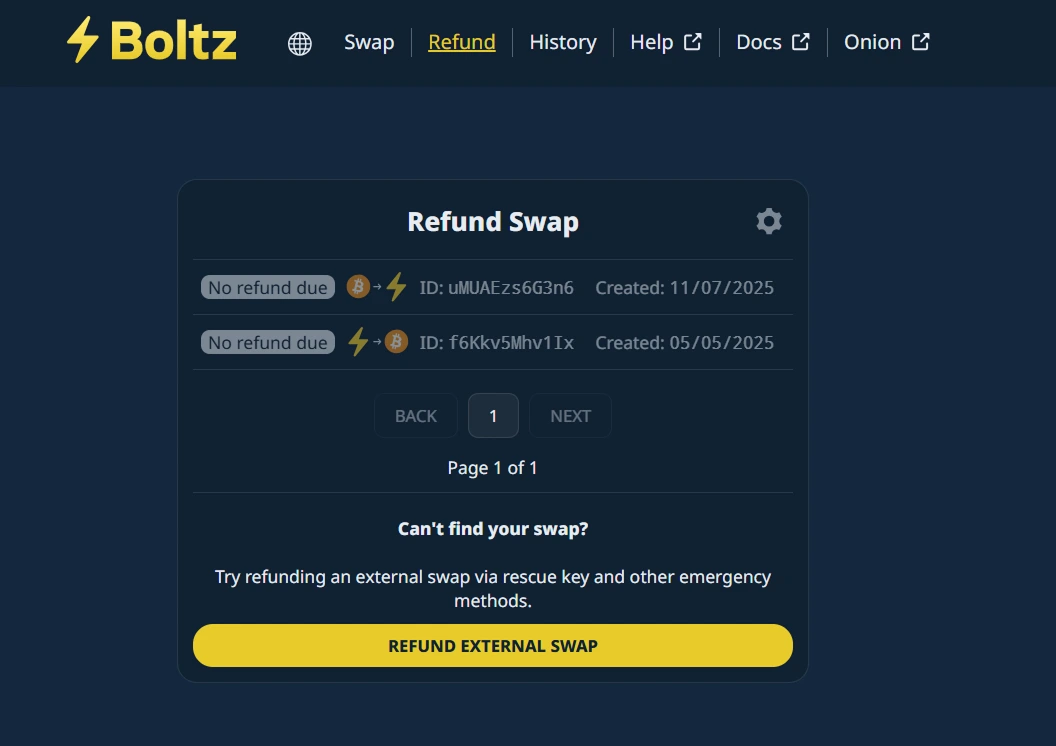Viewport: 1056px width, 746px height.
Task: Click the BACK pagination button
Action: point(416,416)
